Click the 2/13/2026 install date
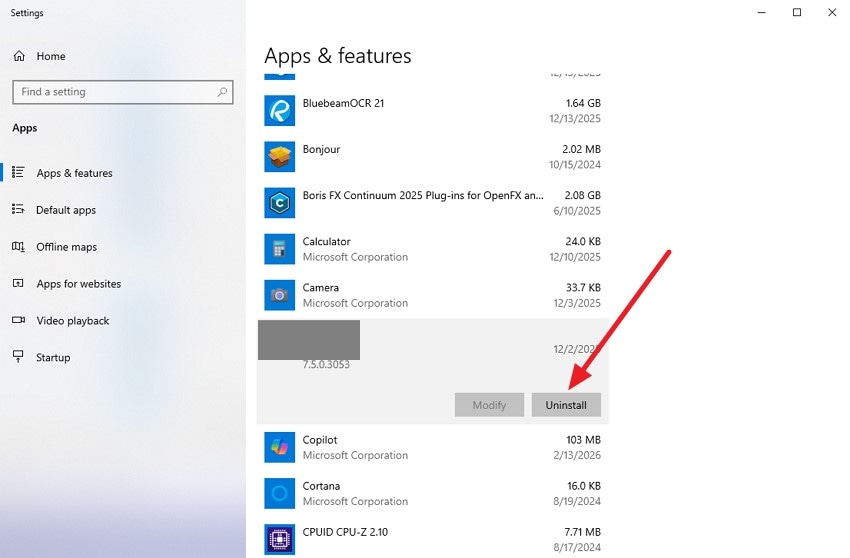This screenshot has width=850, height=558. click(577, 455)
